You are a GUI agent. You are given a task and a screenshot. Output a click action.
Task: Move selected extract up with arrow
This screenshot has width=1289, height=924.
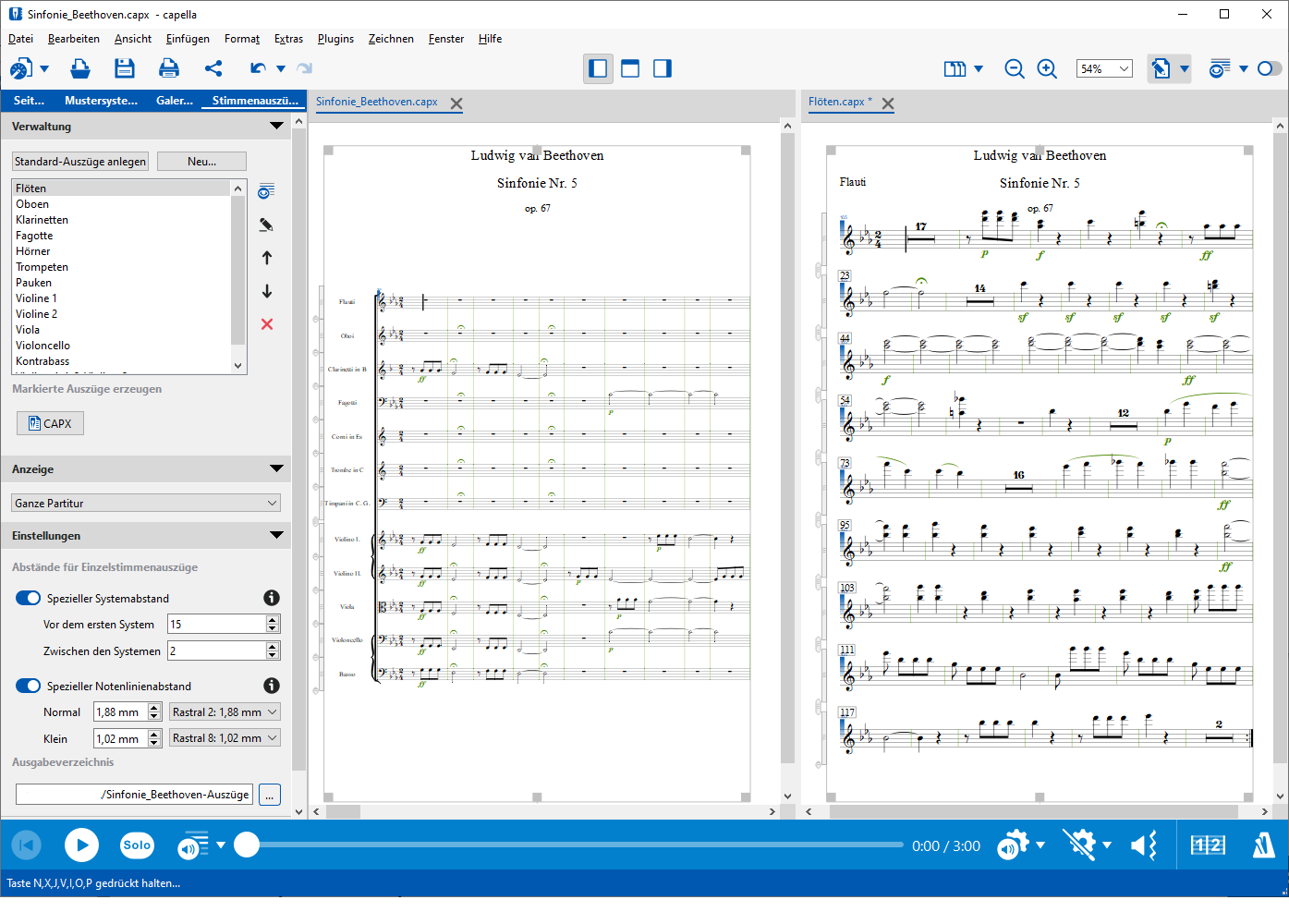point(267,258)
